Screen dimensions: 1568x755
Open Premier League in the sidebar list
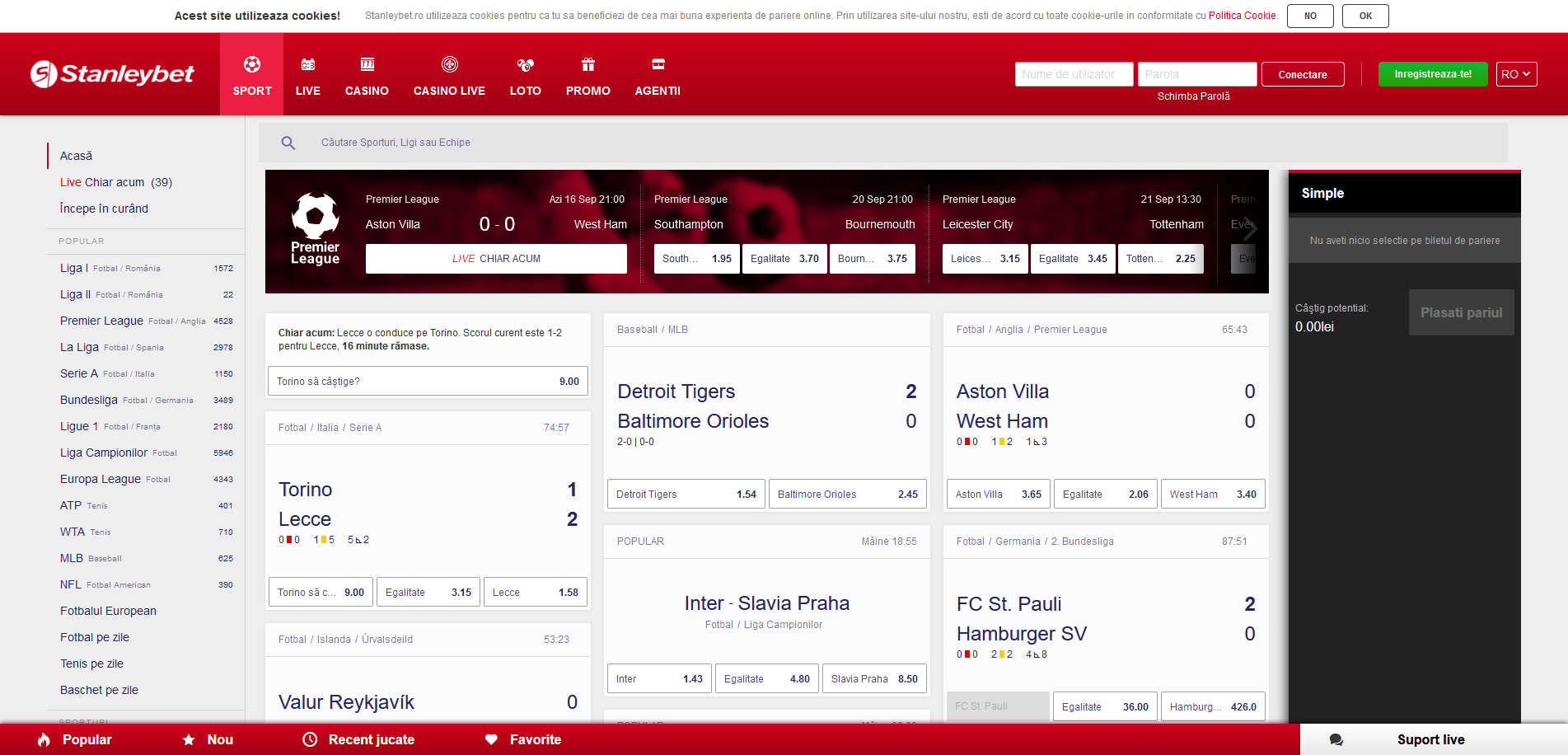click(146, 321)
